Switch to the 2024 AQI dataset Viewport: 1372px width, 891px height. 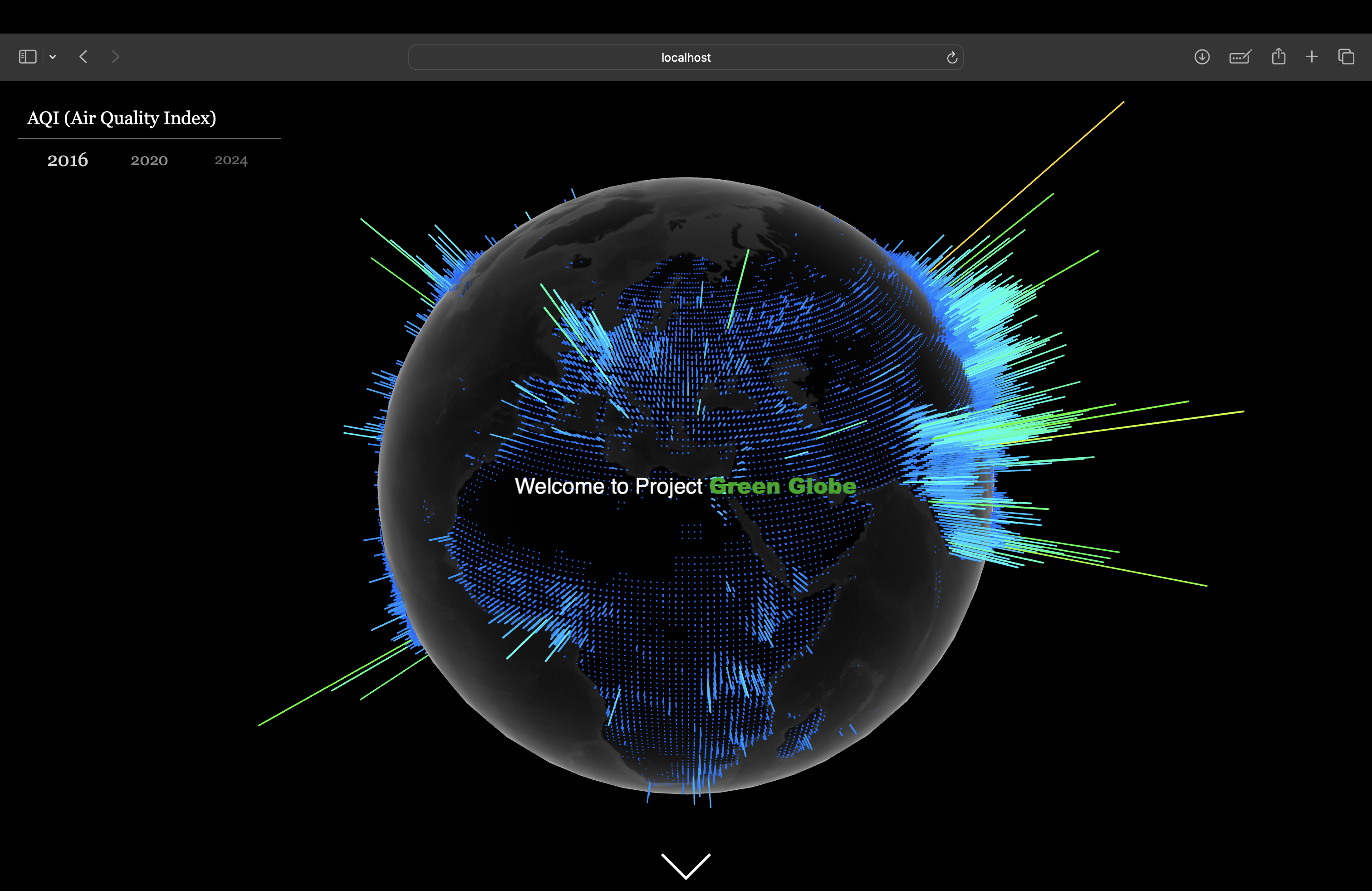click(x=230, y=160)
